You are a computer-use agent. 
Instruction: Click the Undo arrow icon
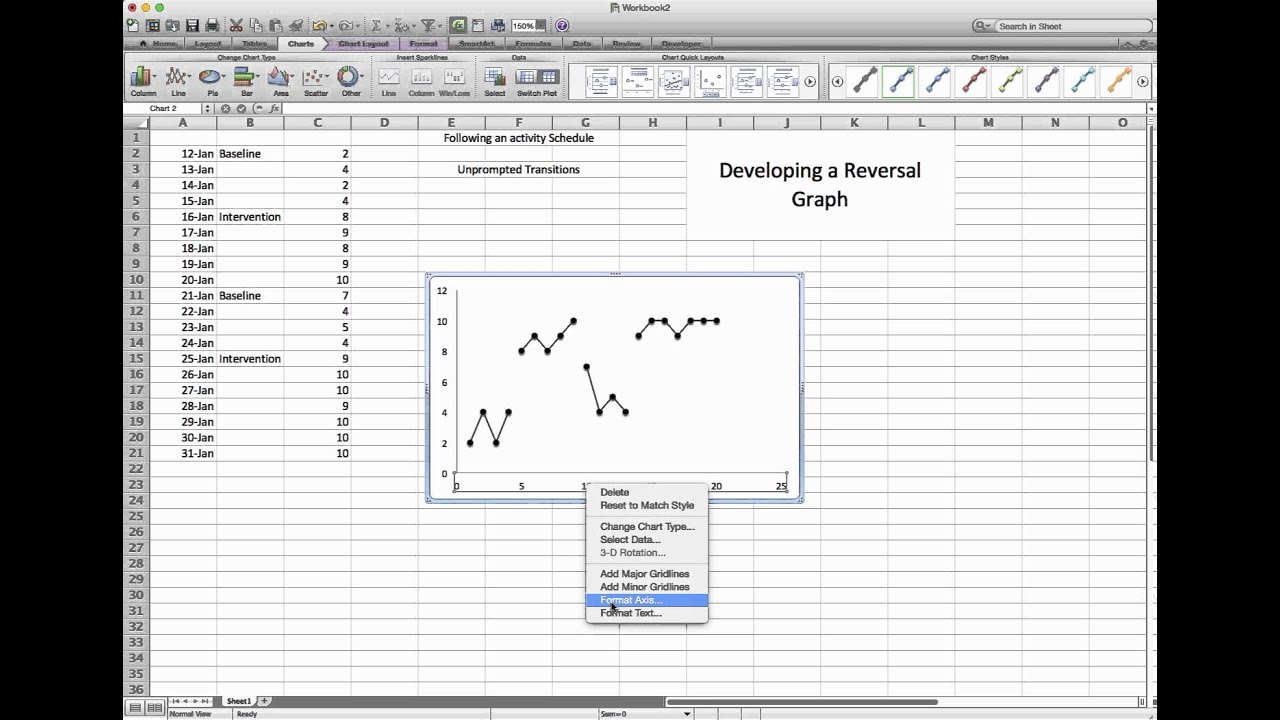point(318,26)
